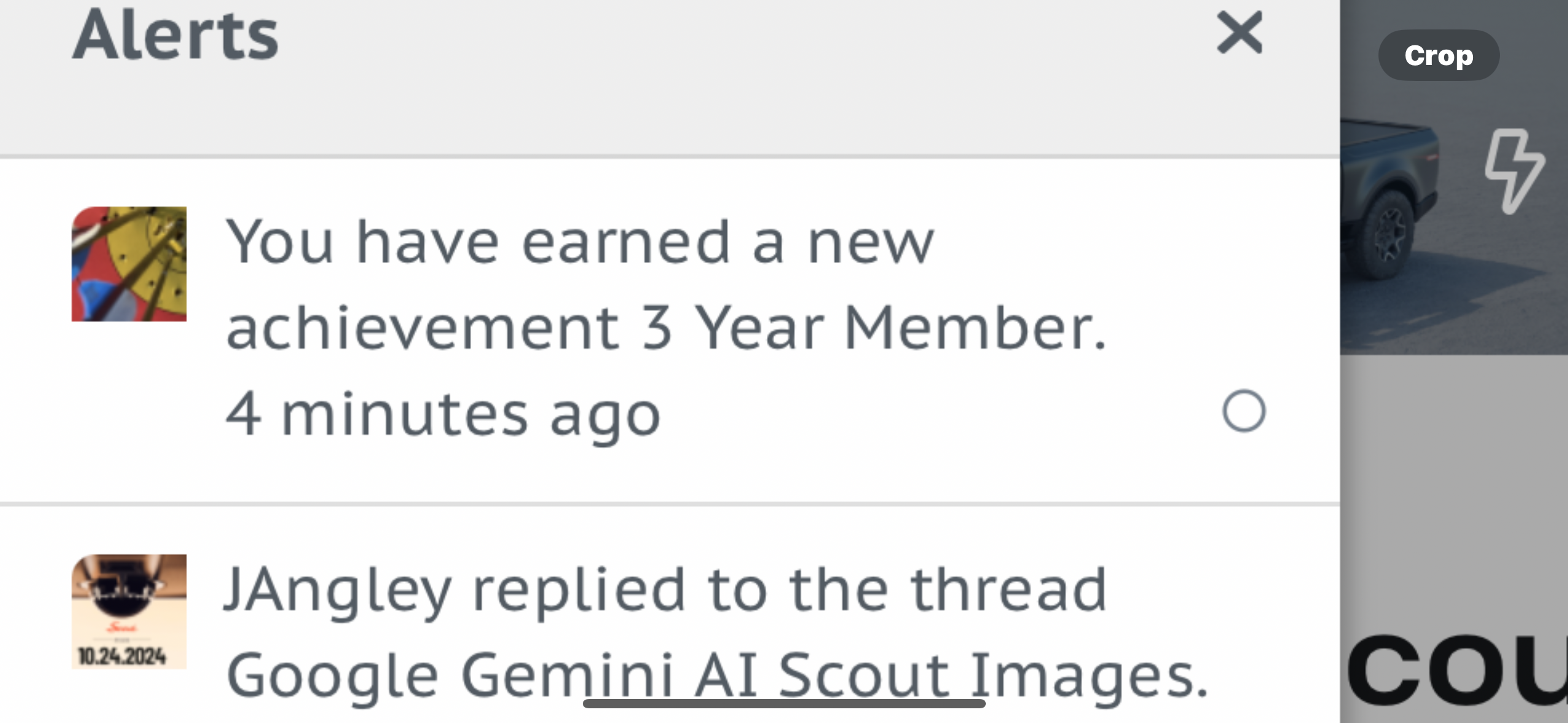The width and height of the screenshot is (1568, 723).
Task: Open the dartboard avatar thumbnail
Action: coord(129,264)
